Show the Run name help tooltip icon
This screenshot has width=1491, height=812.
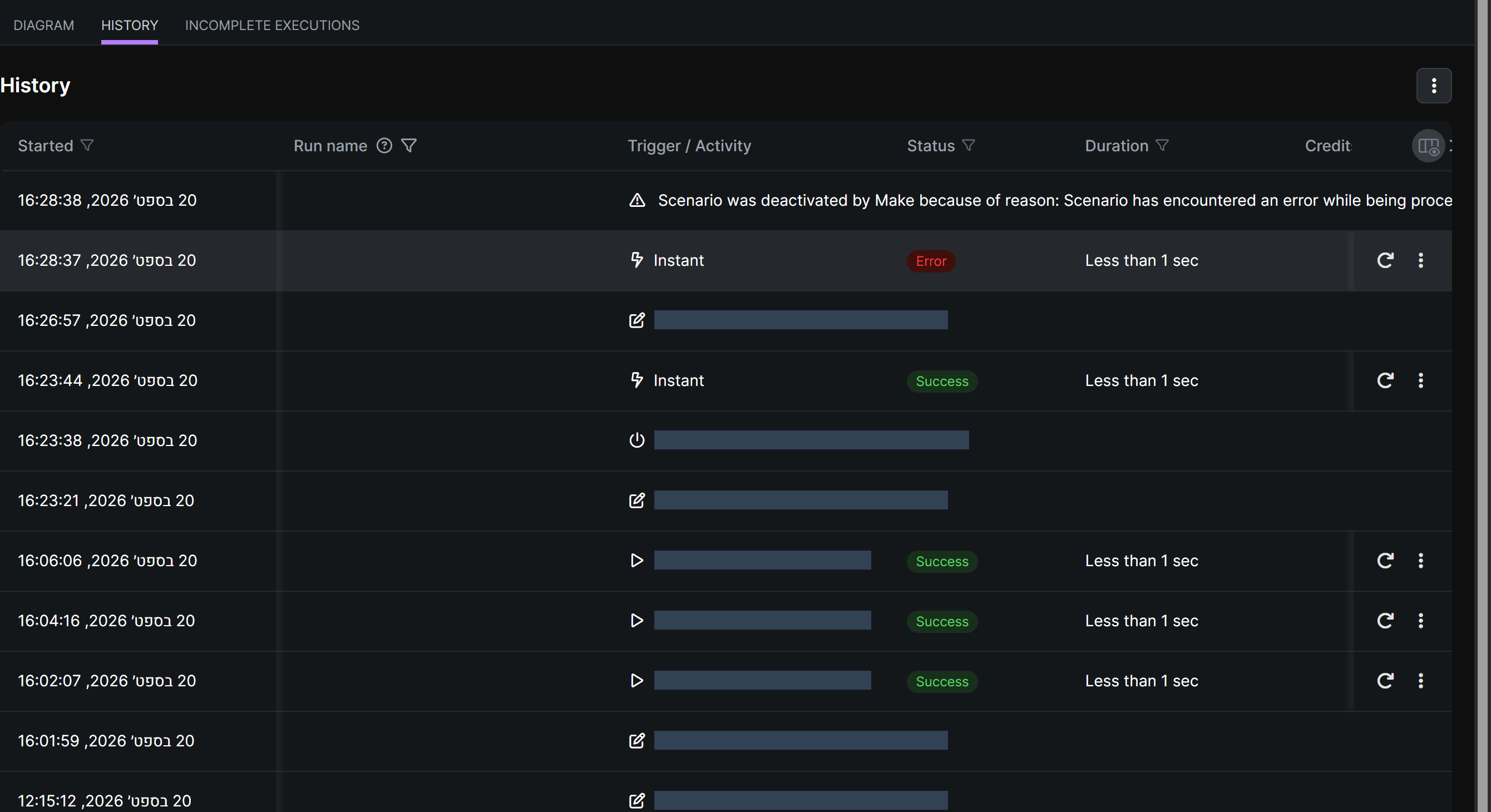coord(384,145)
